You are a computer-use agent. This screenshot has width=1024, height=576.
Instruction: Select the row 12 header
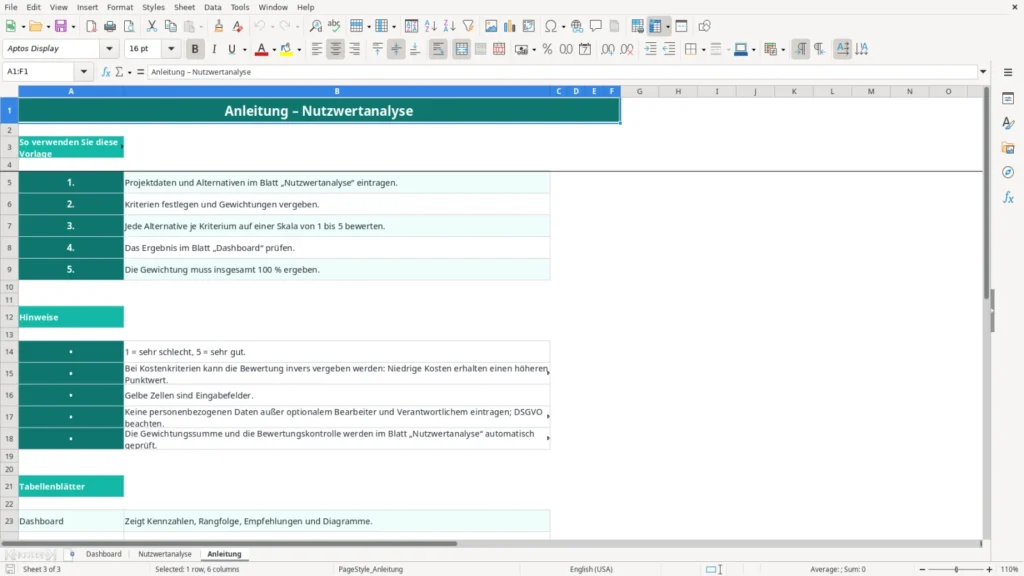click(x=9, y=317)
